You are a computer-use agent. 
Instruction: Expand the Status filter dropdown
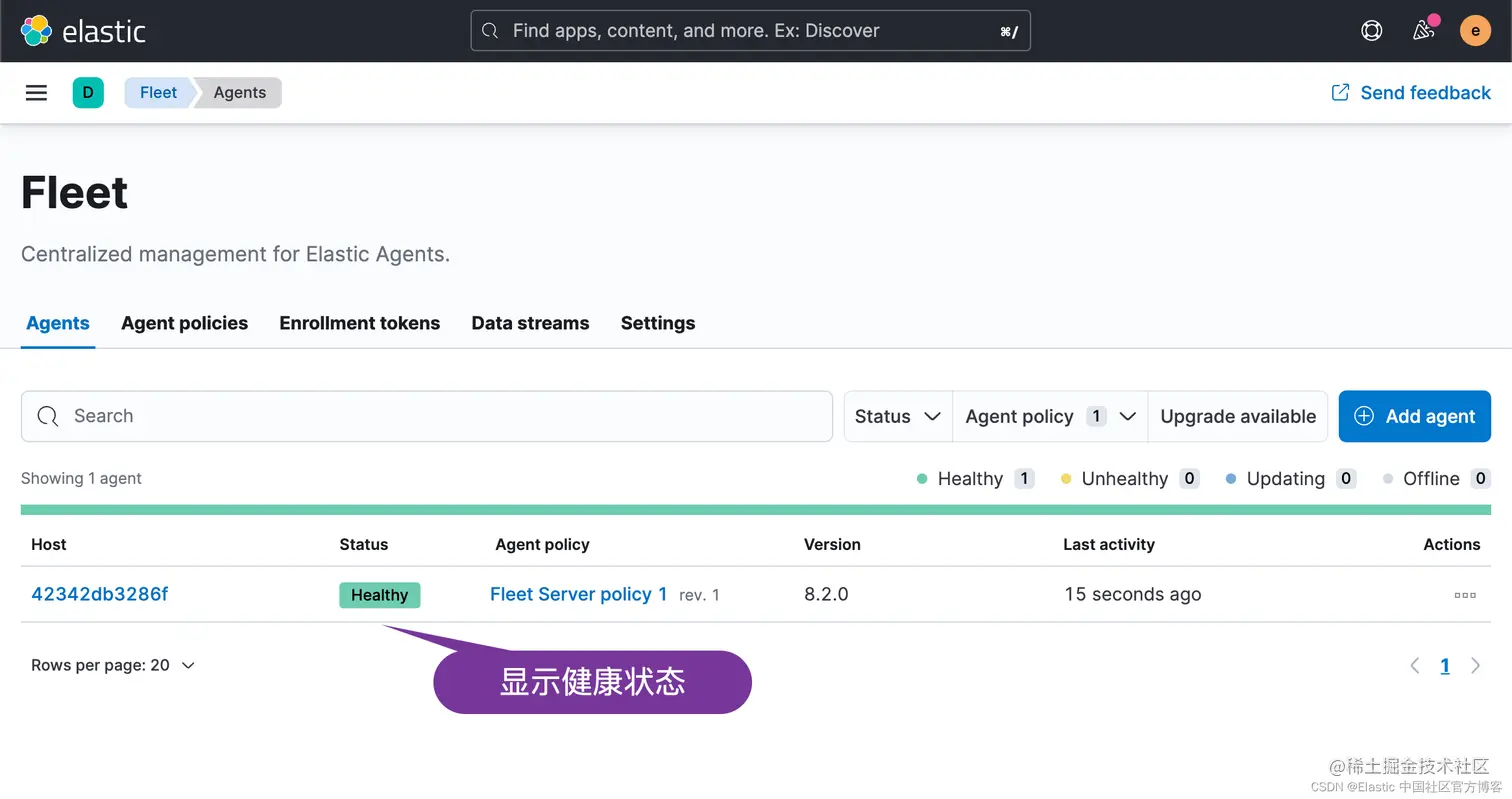[898, 416]
